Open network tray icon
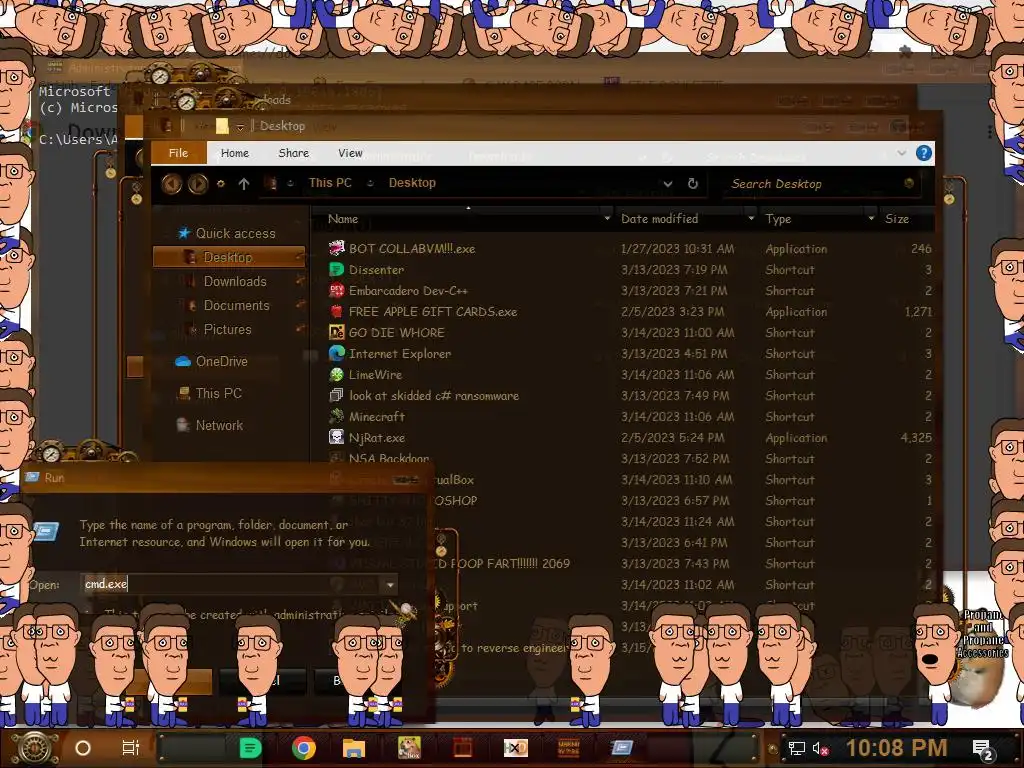 tap(796, 748)
